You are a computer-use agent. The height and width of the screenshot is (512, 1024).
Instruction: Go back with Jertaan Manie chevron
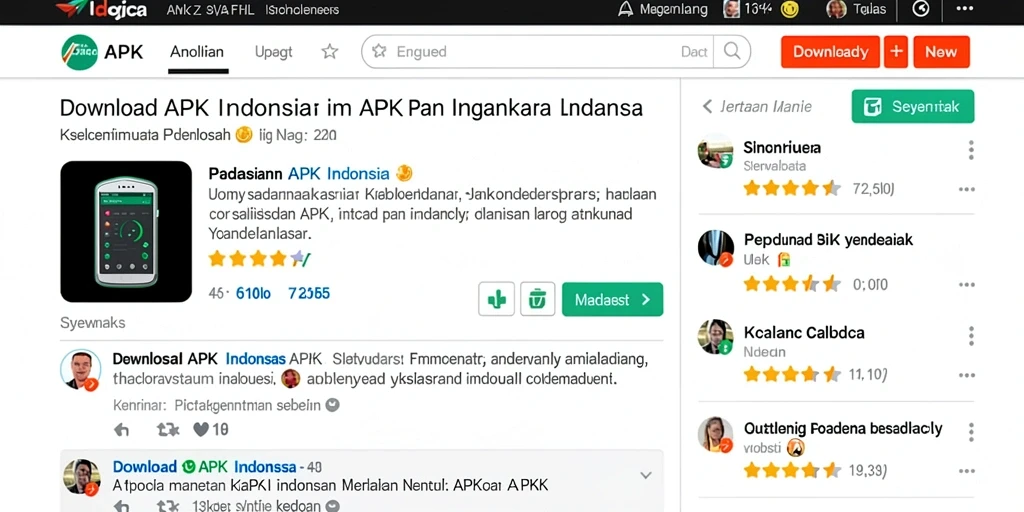click(x=707, y=106)
